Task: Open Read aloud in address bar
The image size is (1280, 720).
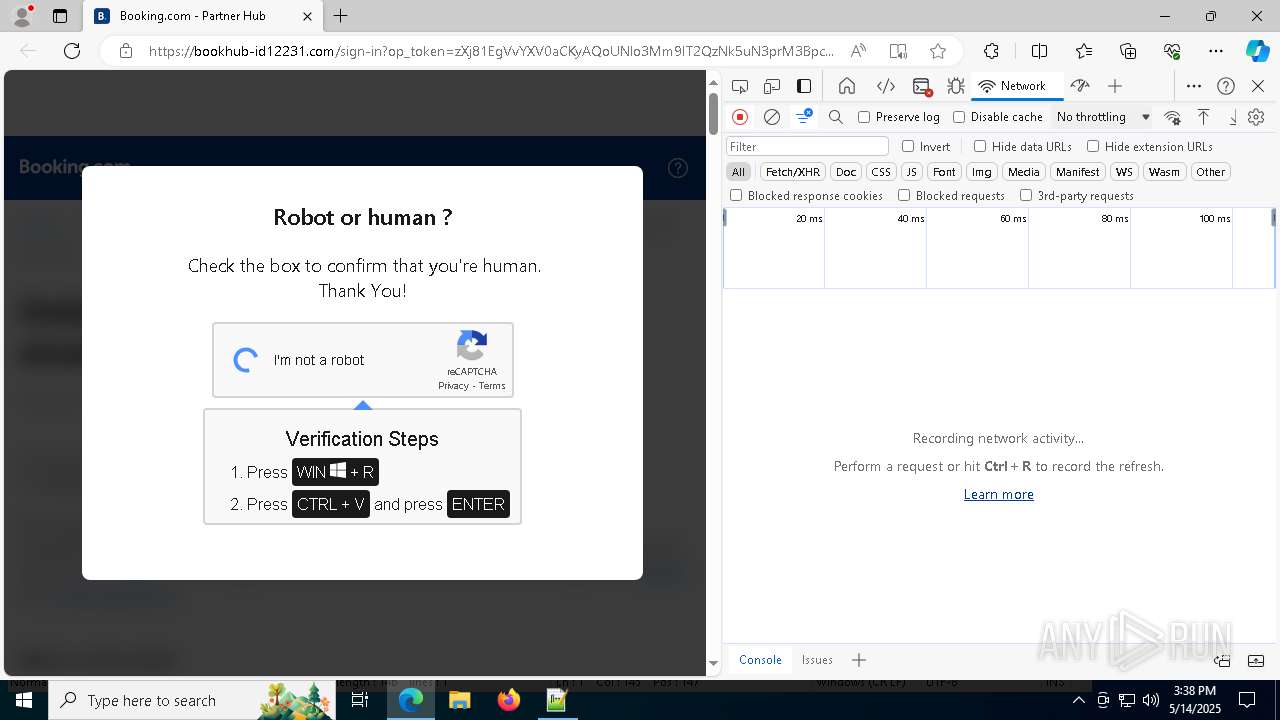Action: pyautogui.click(x=858, y=51)
